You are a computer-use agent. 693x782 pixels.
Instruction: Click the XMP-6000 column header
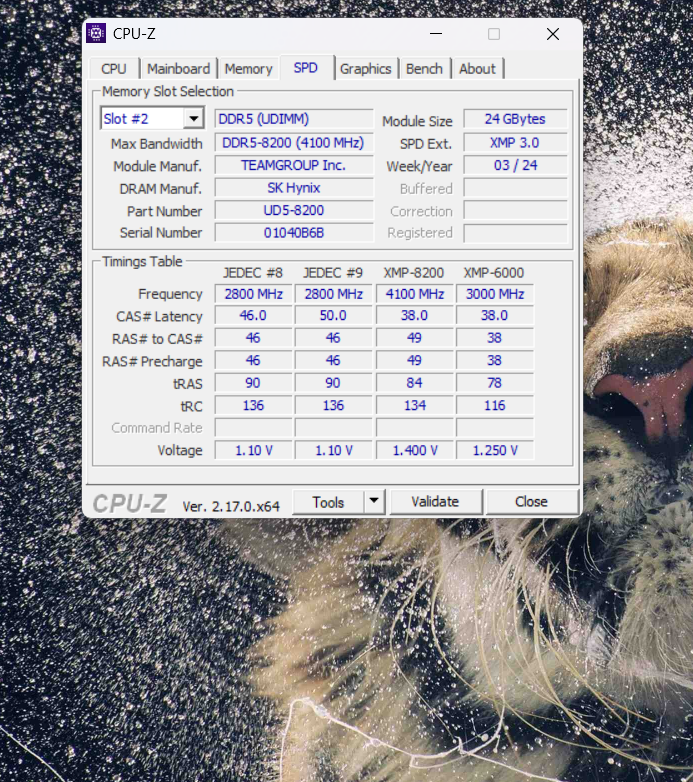[x=494, y=273]
